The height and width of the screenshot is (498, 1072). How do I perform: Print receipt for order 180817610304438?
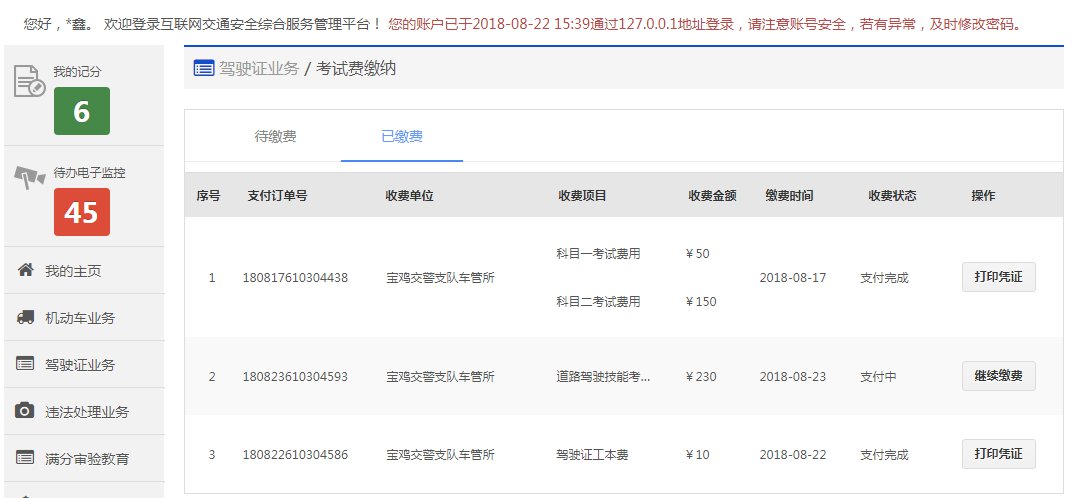998,277
